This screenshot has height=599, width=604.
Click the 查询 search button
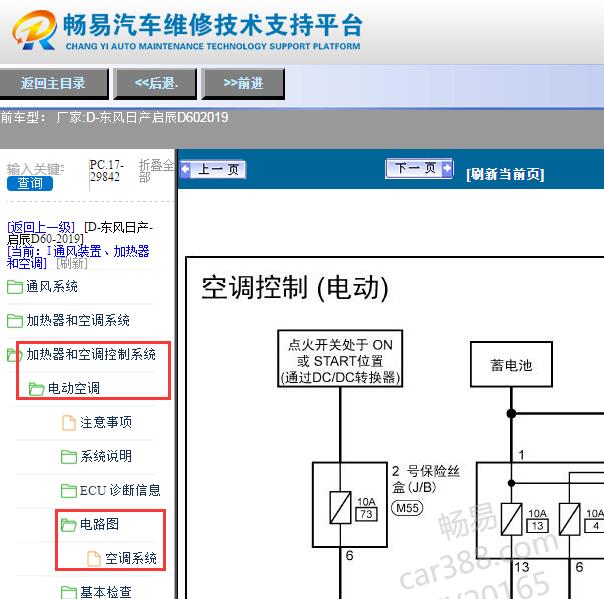[x=30, y=183]
